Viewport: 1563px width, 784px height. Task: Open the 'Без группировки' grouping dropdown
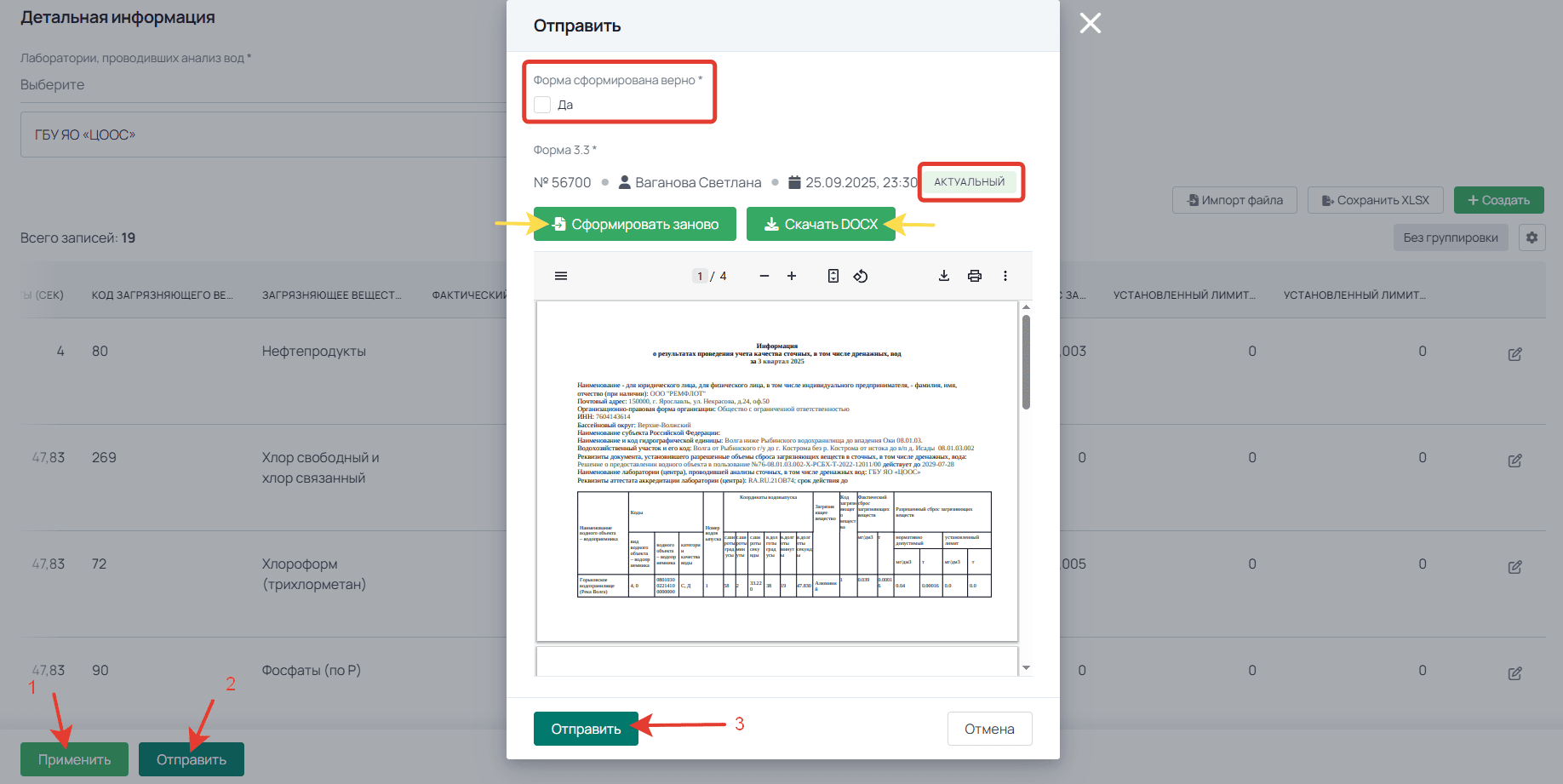pos(1450,237)
